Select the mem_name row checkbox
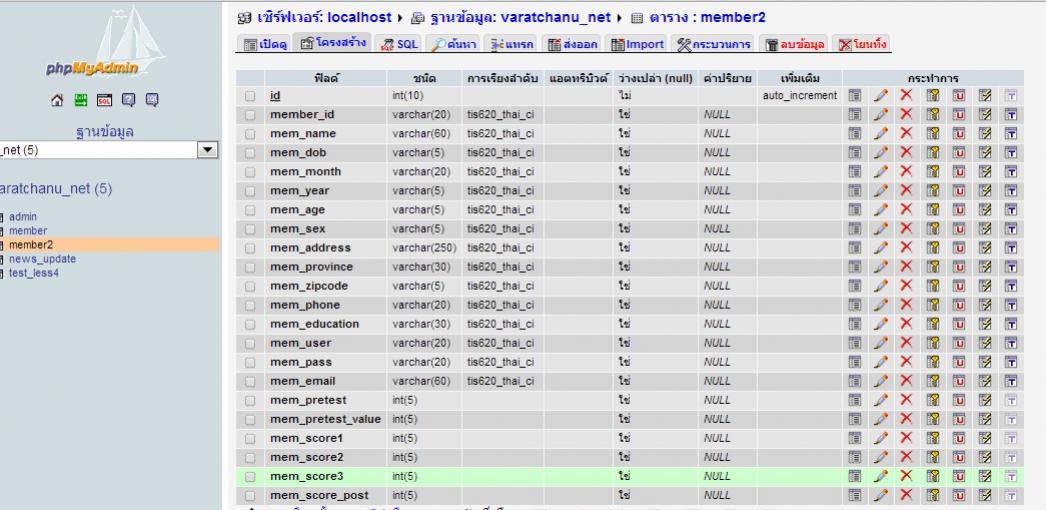Viewport: 1046px width, 510px height. click(249, 134)
